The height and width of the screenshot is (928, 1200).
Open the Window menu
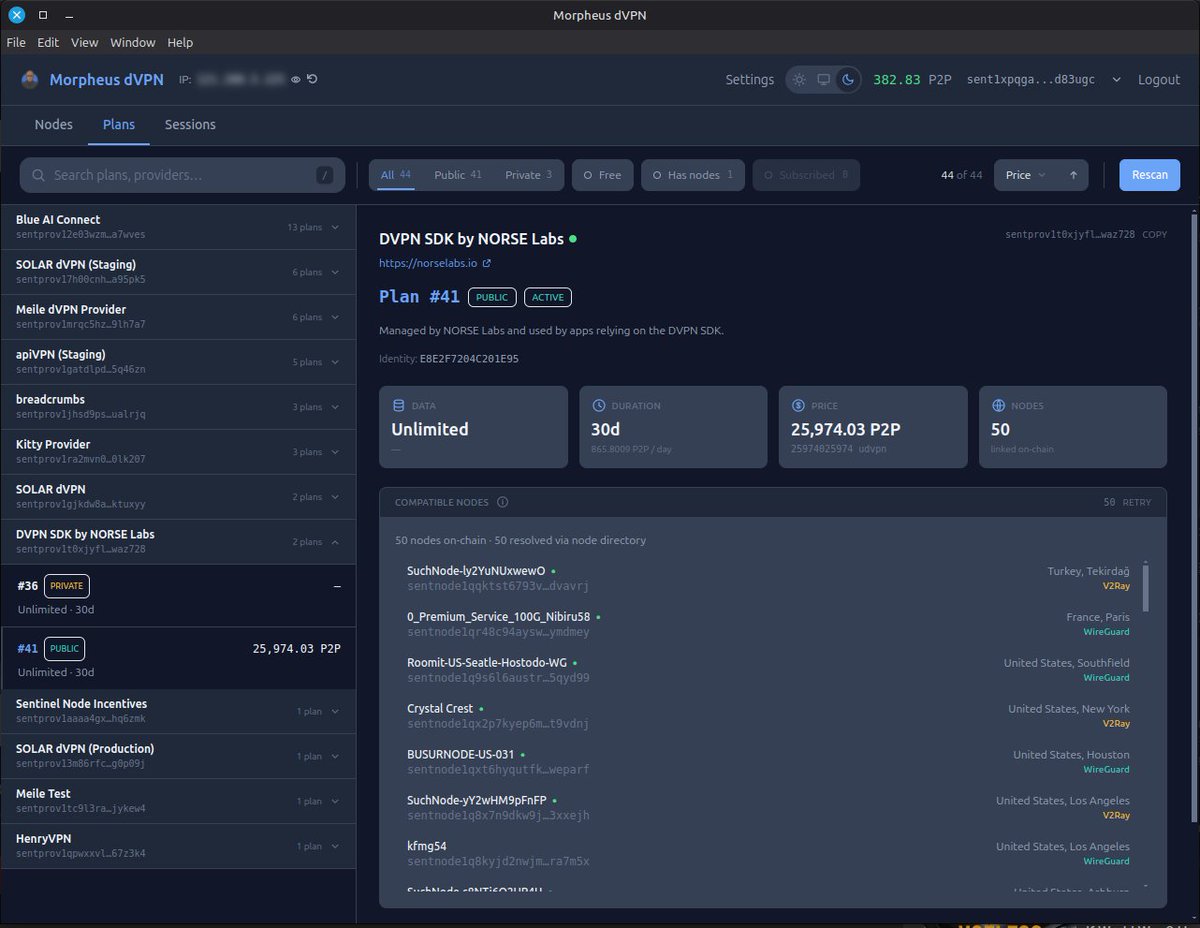(133, 43)
